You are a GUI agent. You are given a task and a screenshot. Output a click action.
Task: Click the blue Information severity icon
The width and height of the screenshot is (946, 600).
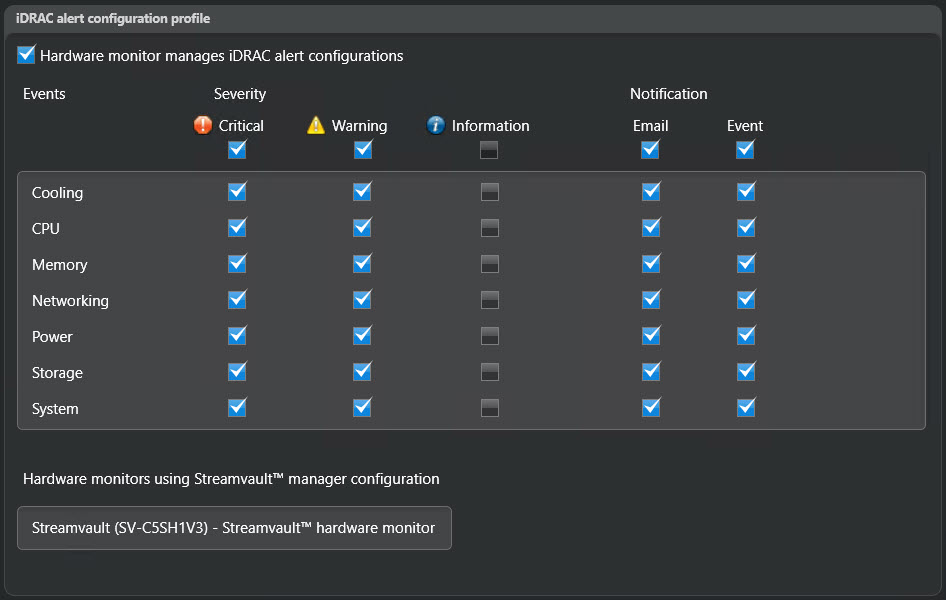436,125
